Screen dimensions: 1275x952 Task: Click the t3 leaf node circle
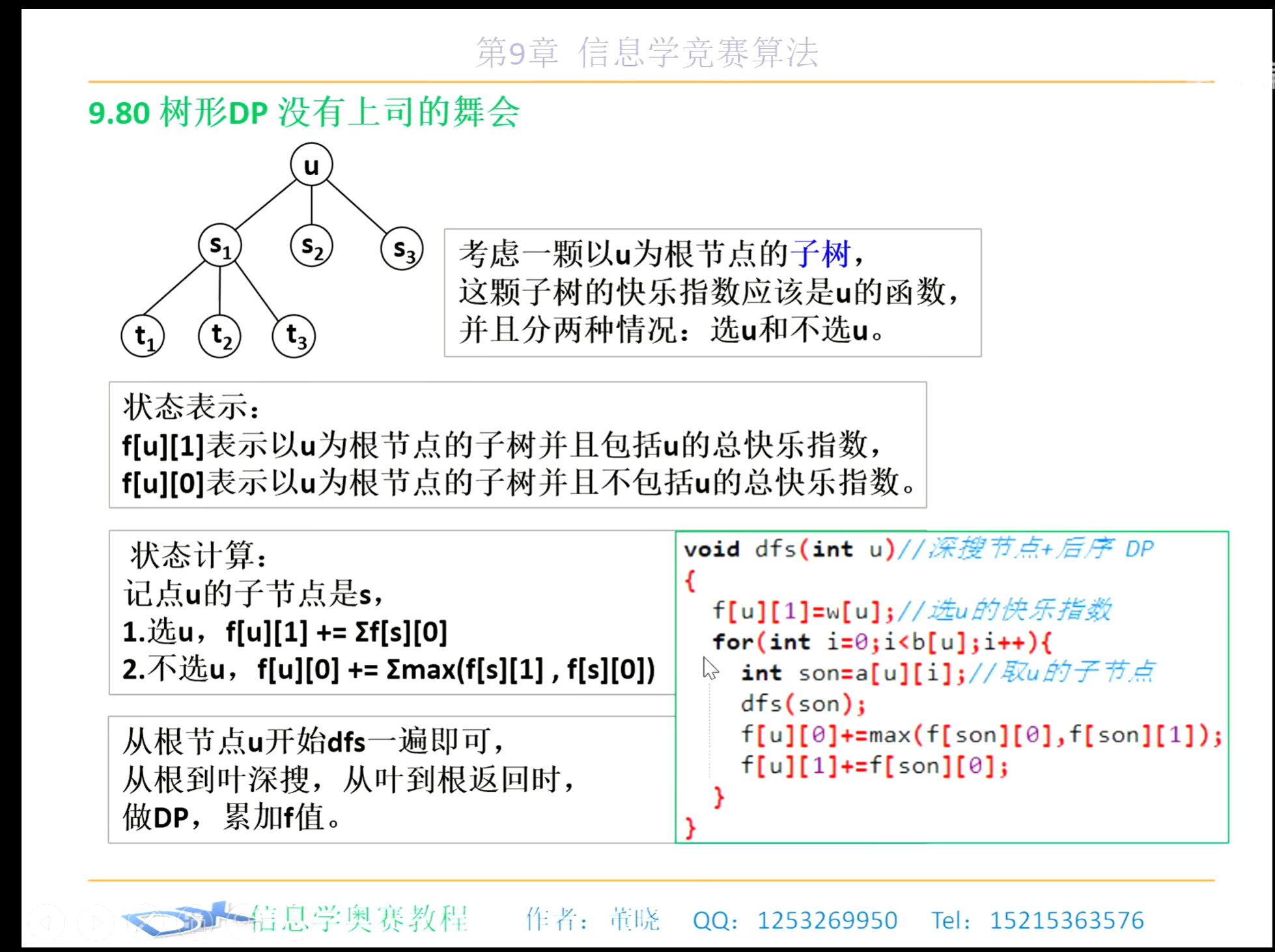(x=294, y=337)
